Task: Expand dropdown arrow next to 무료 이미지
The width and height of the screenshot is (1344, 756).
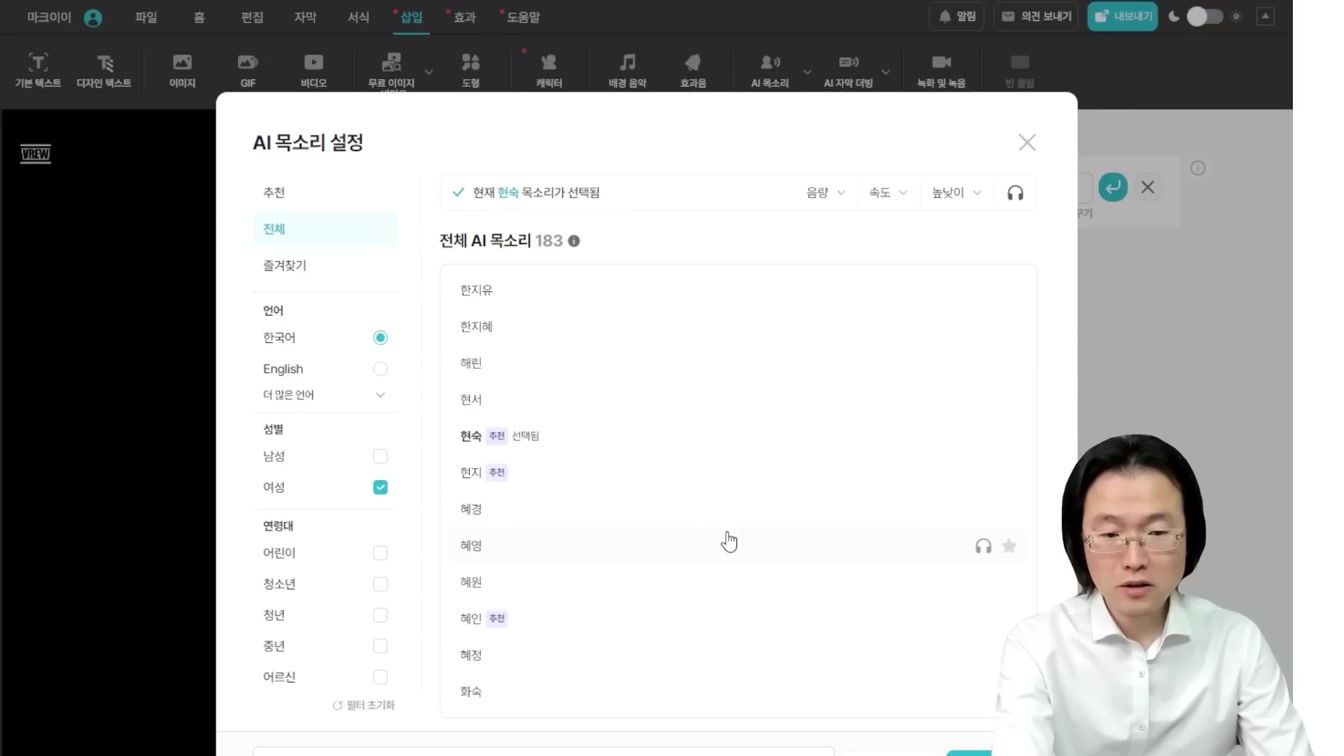Action: click(x=429, y=72)
